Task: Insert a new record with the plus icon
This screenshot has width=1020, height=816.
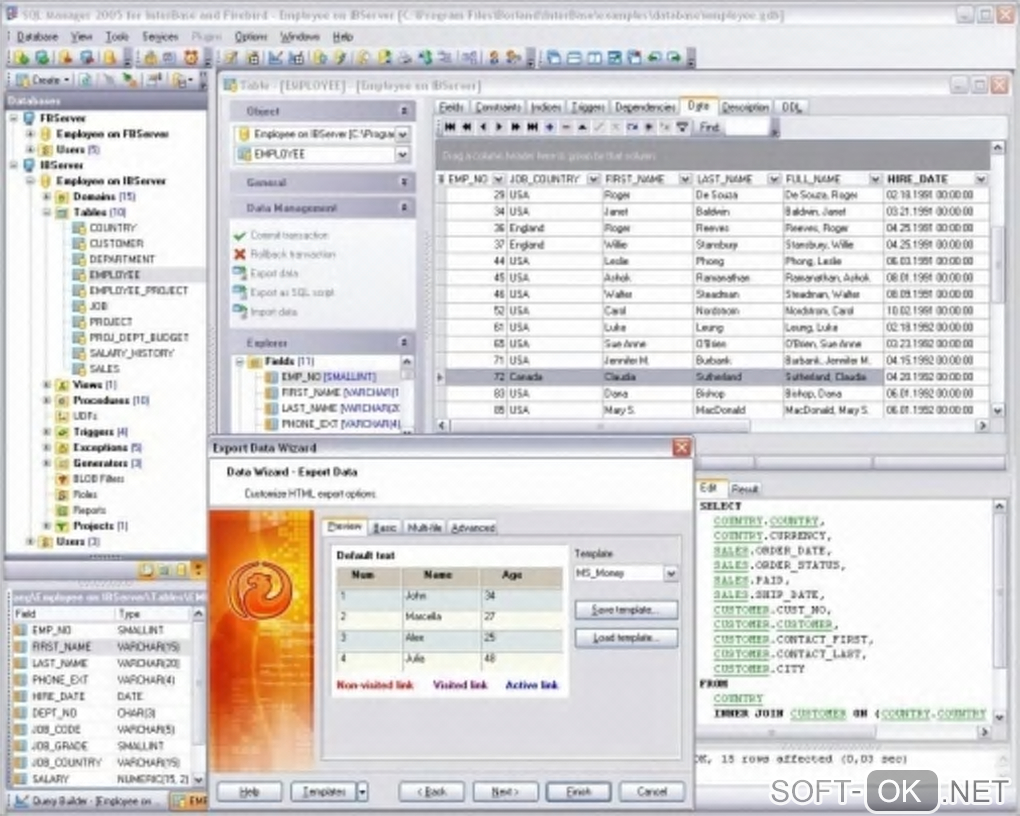Action: (550, 127)
